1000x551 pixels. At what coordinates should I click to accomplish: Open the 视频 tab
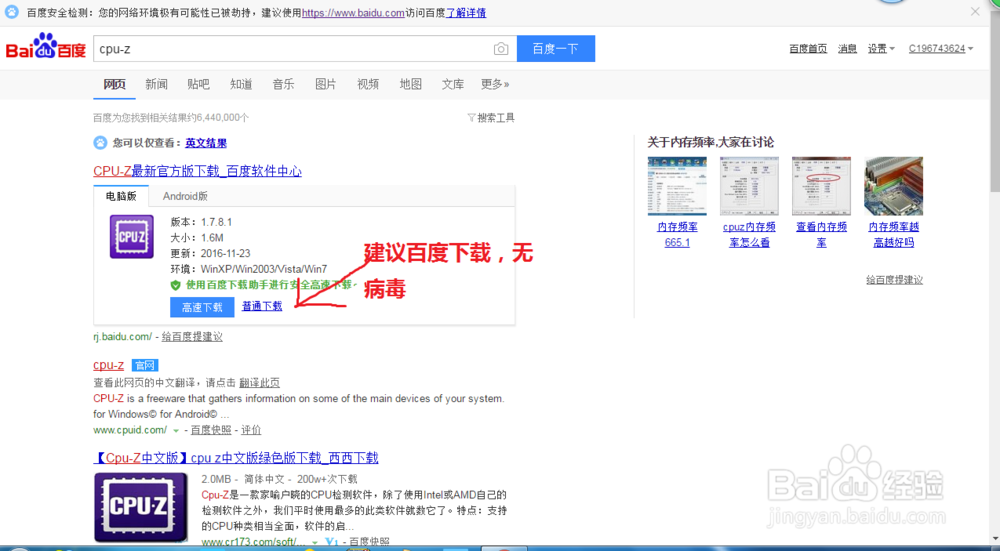(x=368, y=84)
